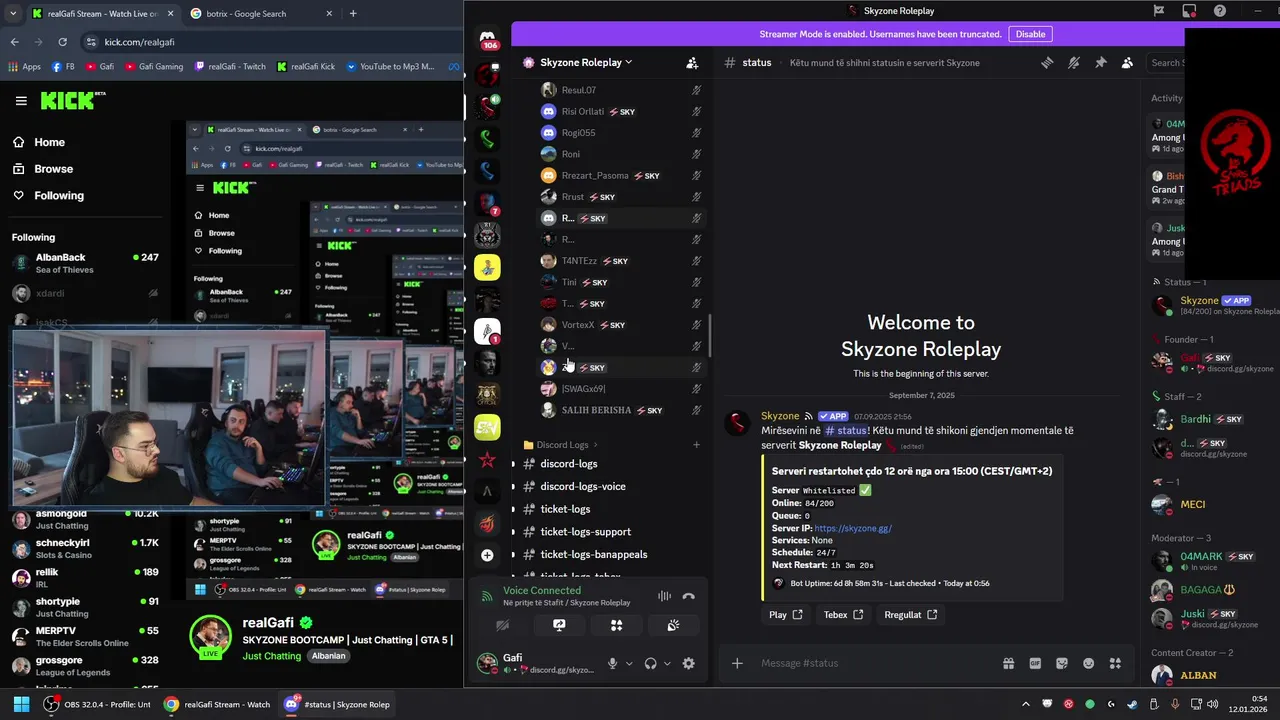Screen dimensions: 1280x720
Task: Toggle mute icon next to T4NTEzz
Action: (x=696, y=261)
